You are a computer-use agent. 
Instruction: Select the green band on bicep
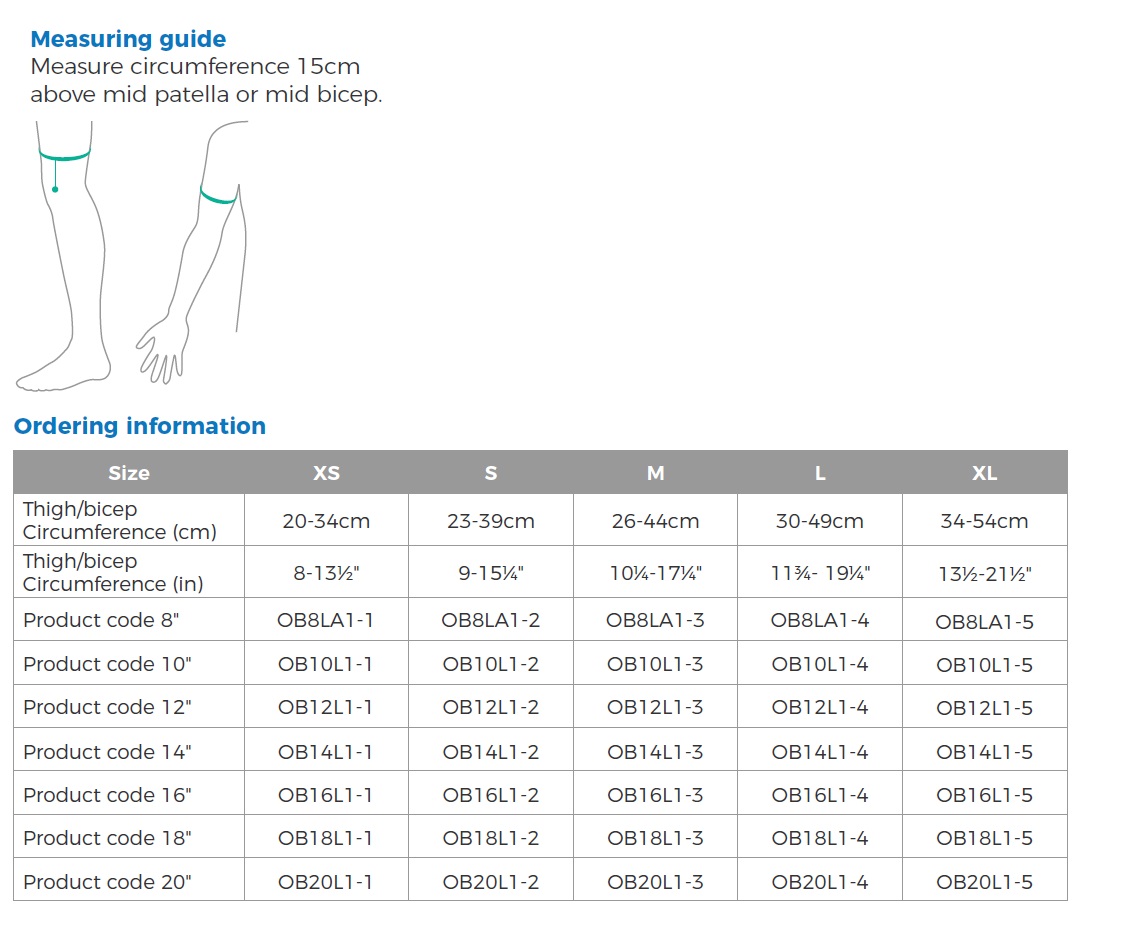[x=217, y=196]
